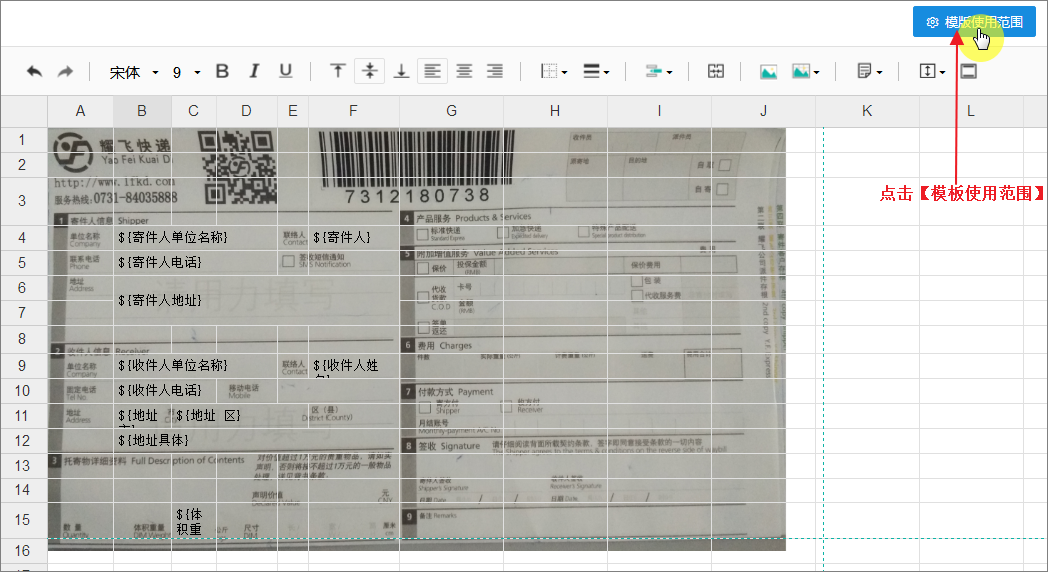
Task: Select cell containing ${收件人单位名称}
Action: (195, 366)
